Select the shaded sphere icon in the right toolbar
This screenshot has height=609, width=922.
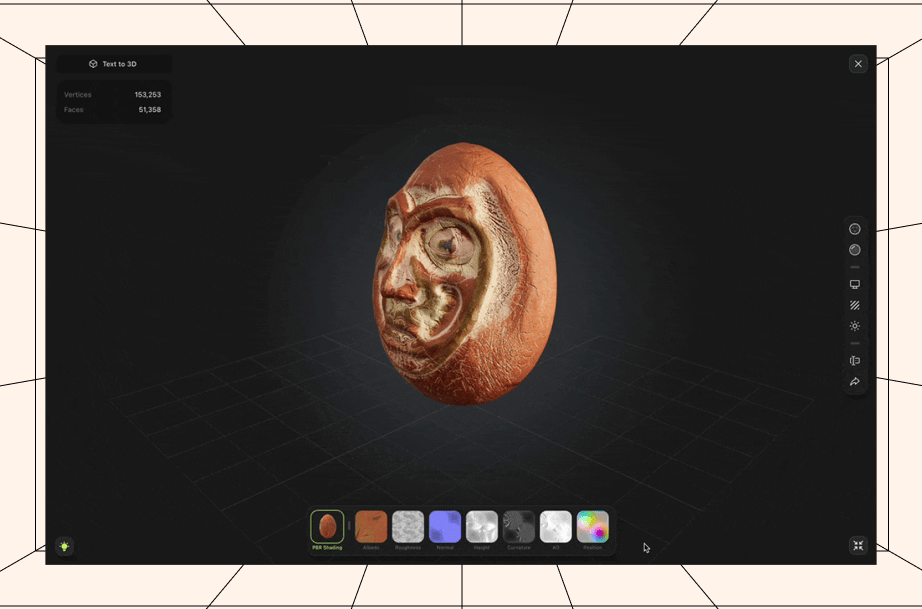(x=855, y=250)
